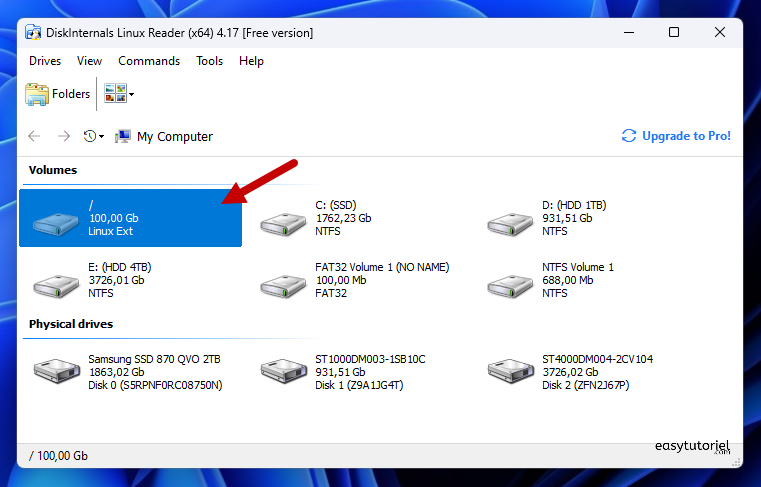
Task: Click the Forward navigation arrow
Action: pos(63,137)
